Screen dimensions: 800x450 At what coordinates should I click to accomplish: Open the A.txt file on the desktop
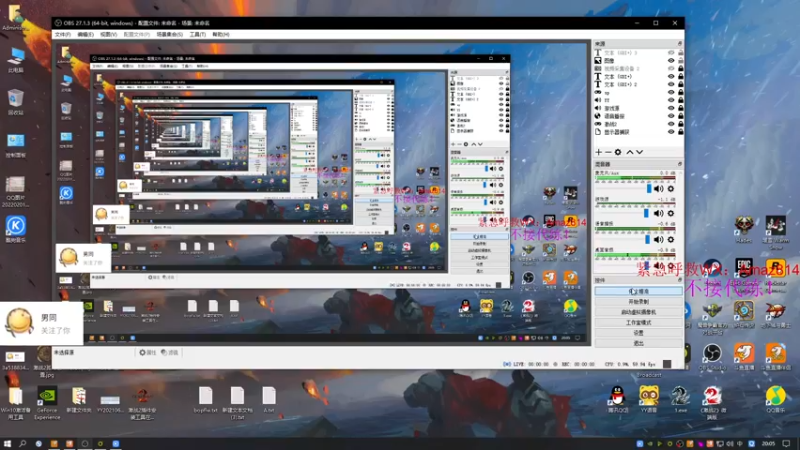(x=269, y=399)
